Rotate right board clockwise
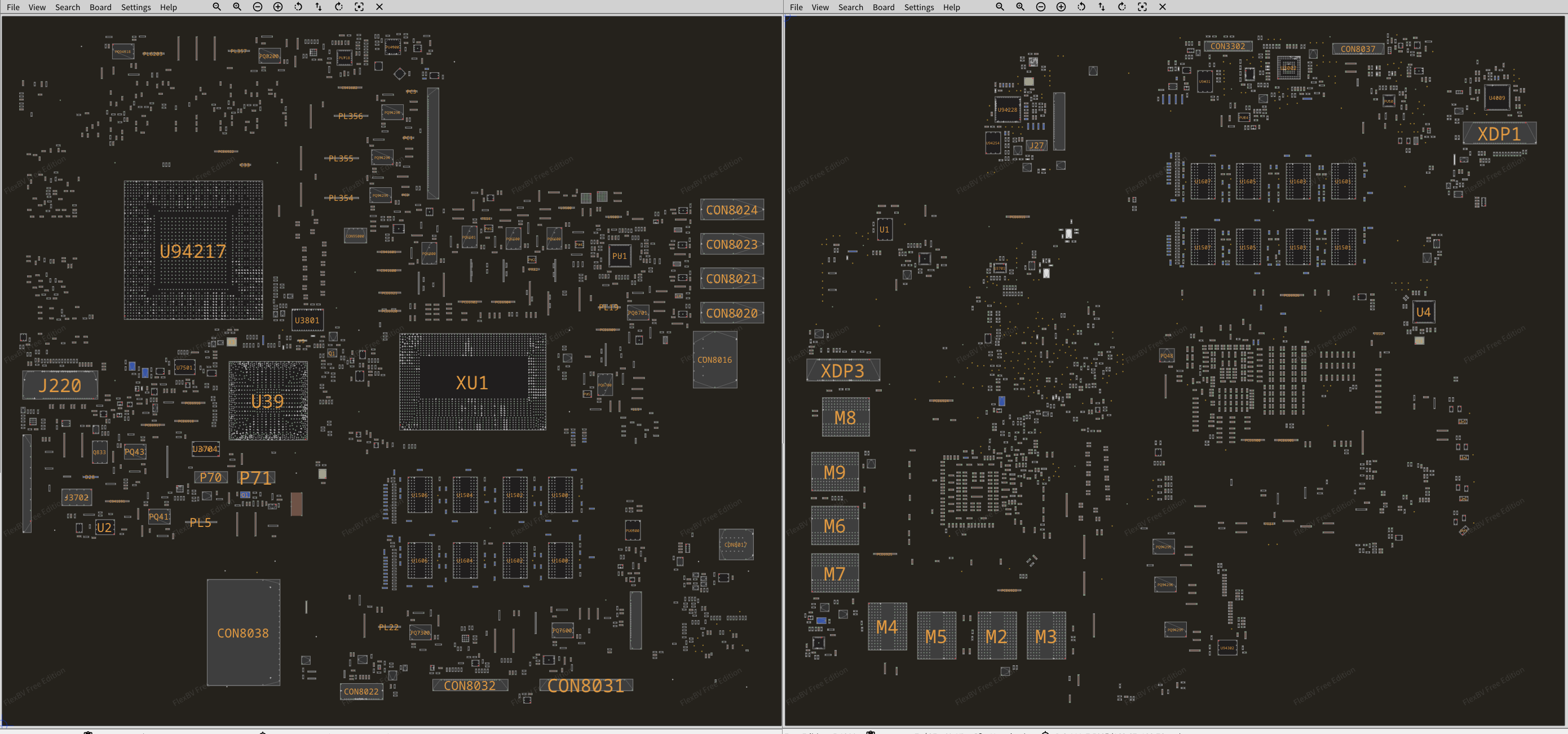Image resolution: width=1568 pixels, height=734 pixels. tap(1122, 7)
